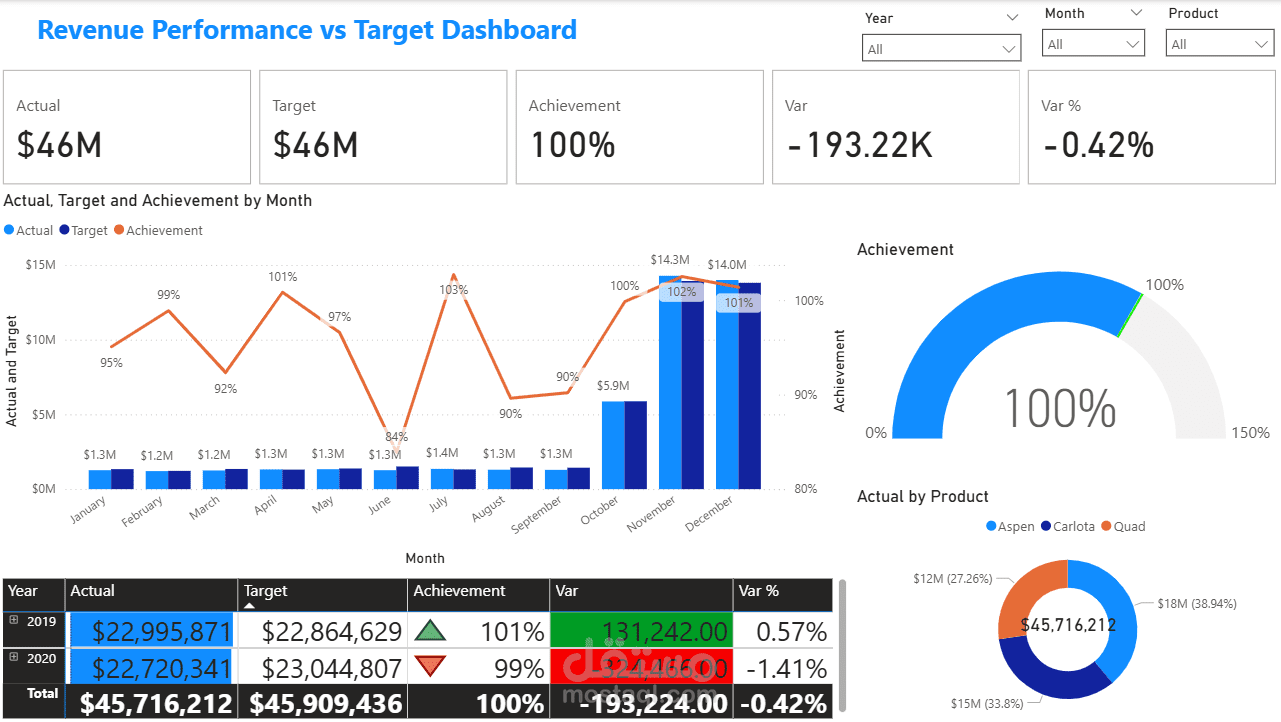Click the blue Actual legend bullet above the chart
The width and height of the screenshot is (1281, 722).
pyautogui.click(x=8, y=230)
